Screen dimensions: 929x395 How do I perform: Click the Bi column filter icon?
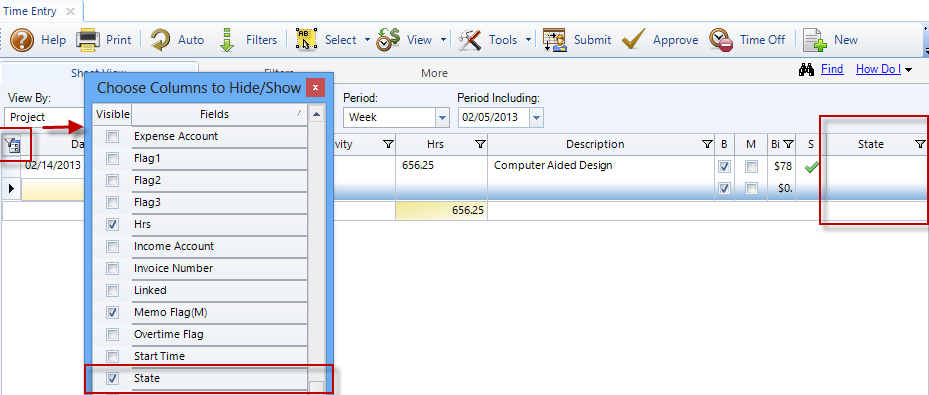coord(788,144)
